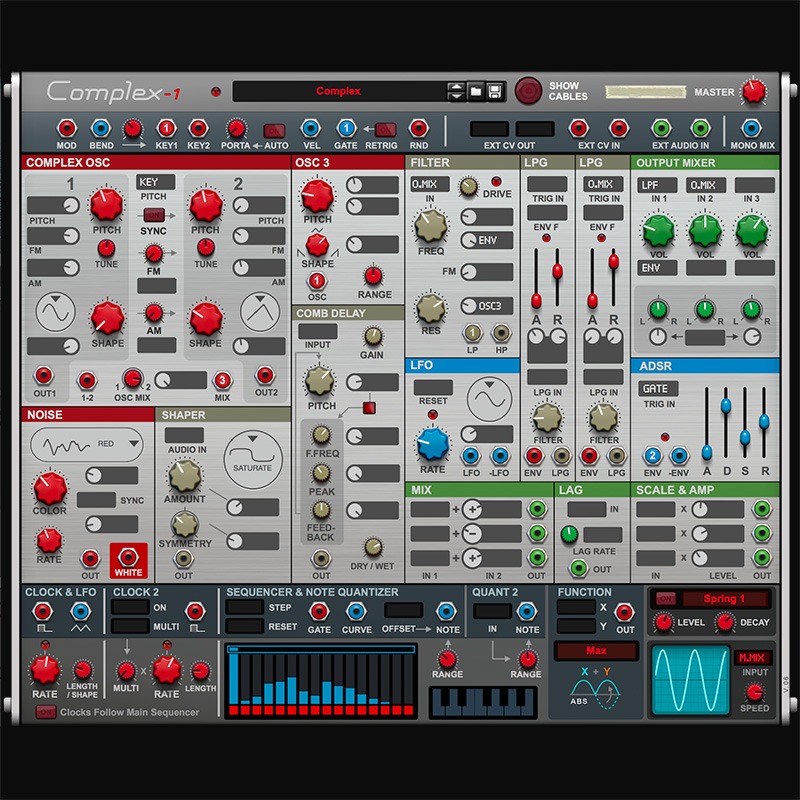Click the complex osc OUT1 jack

tap(43, 376)
